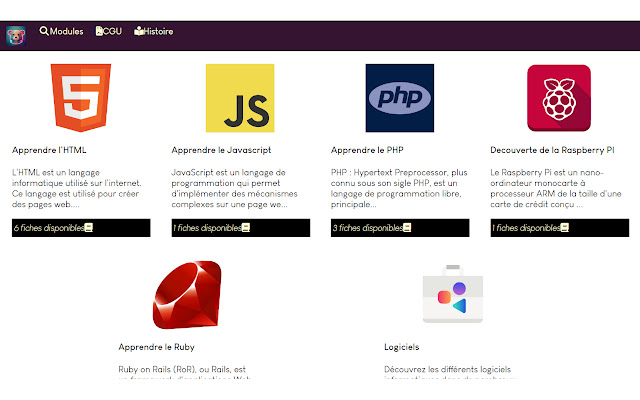The height and width of the screenshot is (400, 640).
Task: Click the yellow JS logo image
Action: 240,98
